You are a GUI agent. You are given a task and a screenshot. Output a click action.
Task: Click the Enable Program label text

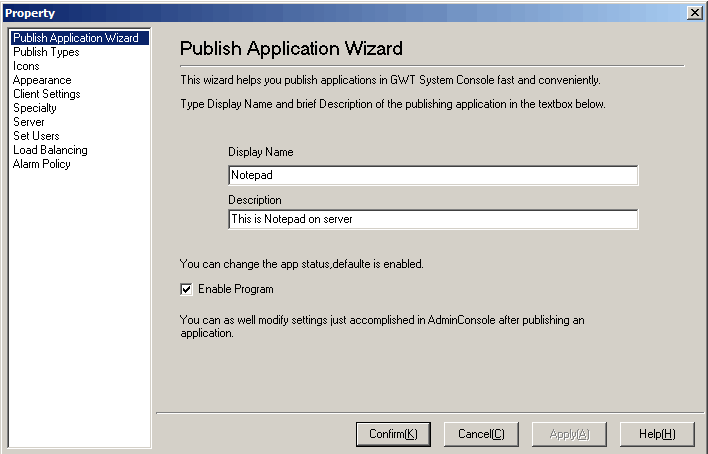[235, 289]
